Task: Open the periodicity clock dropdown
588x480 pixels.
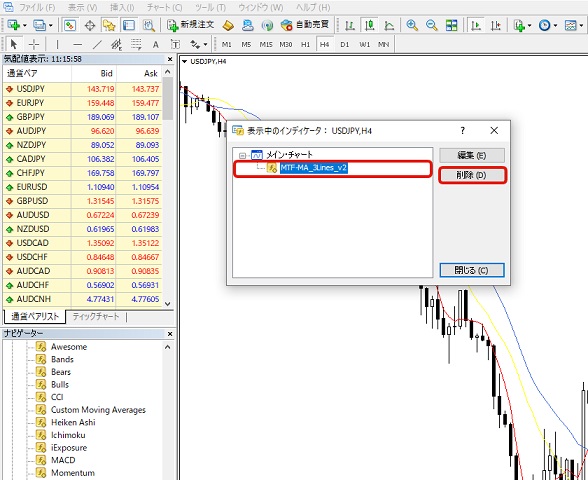Action: tap(548, 25)
